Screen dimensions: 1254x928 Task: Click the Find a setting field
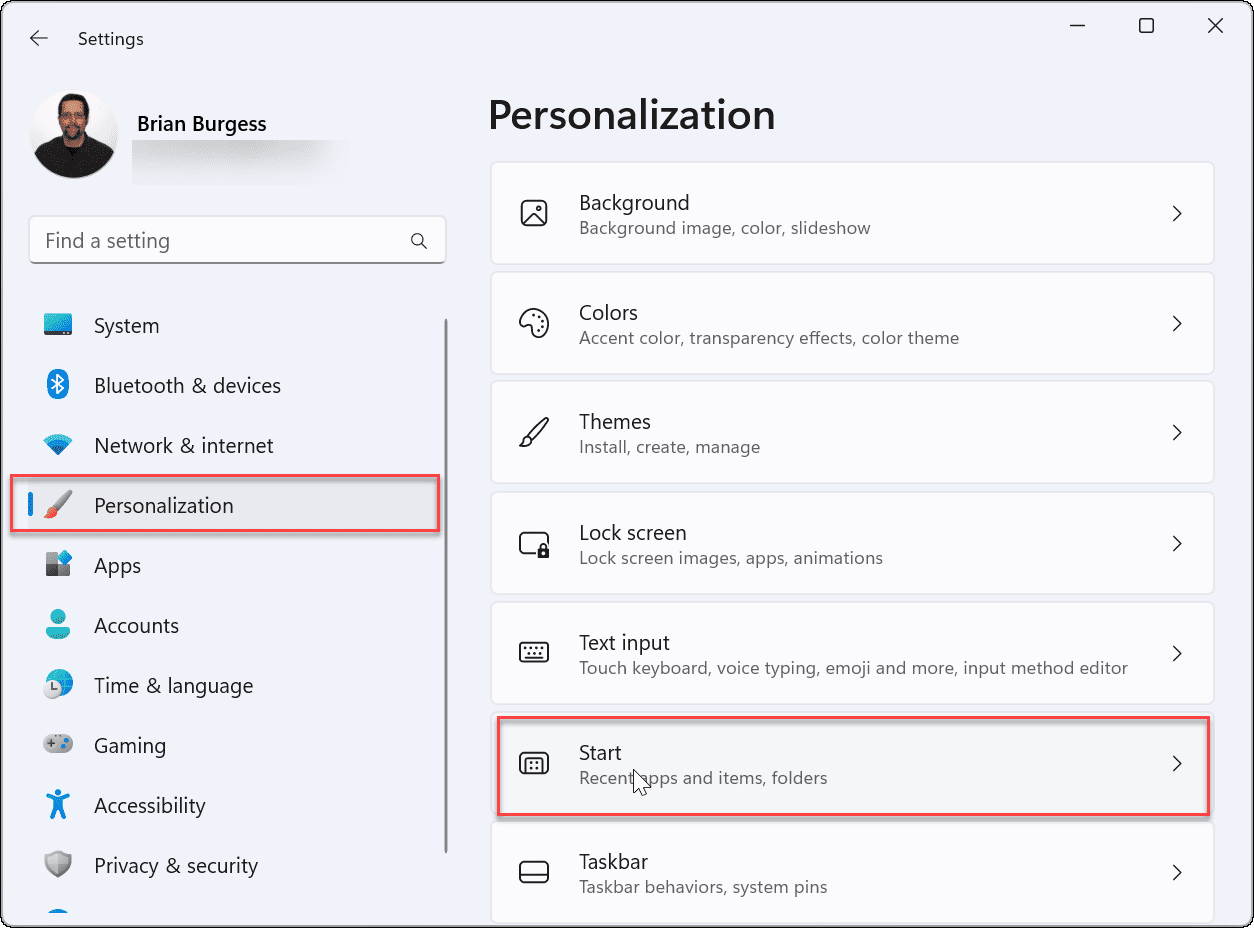coord(220,241)
